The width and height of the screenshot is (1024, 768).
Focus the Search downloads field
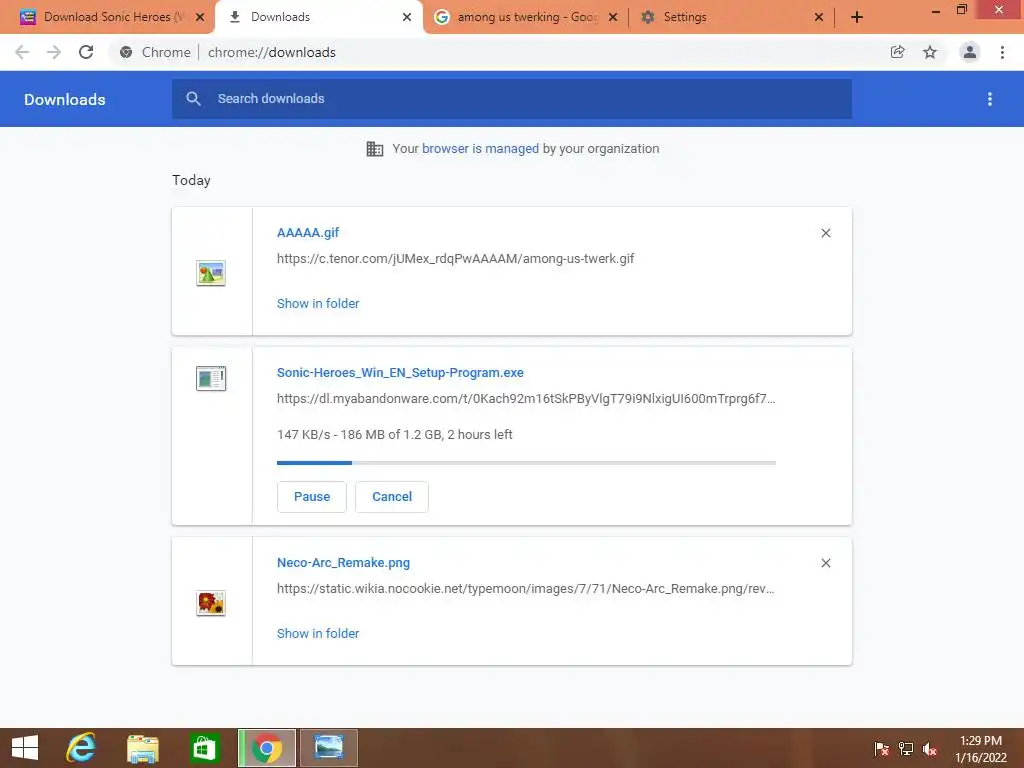click(x=511, y=99)
